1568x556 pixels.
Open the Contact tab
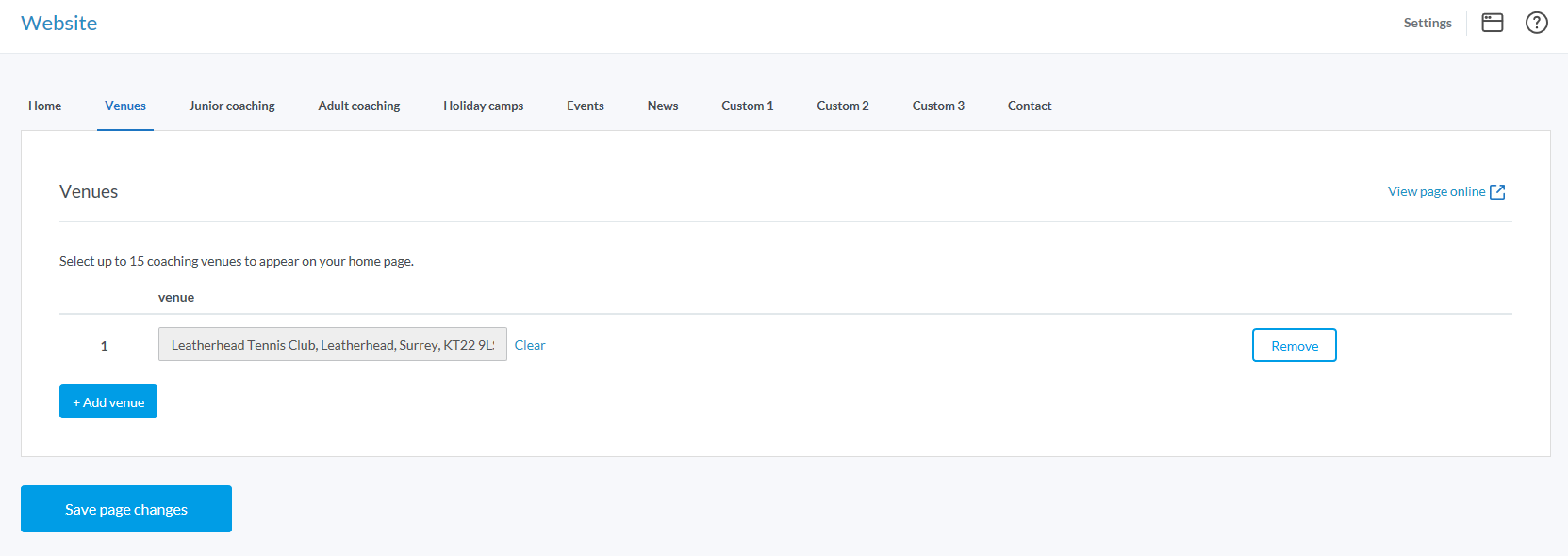[1029, 106]
